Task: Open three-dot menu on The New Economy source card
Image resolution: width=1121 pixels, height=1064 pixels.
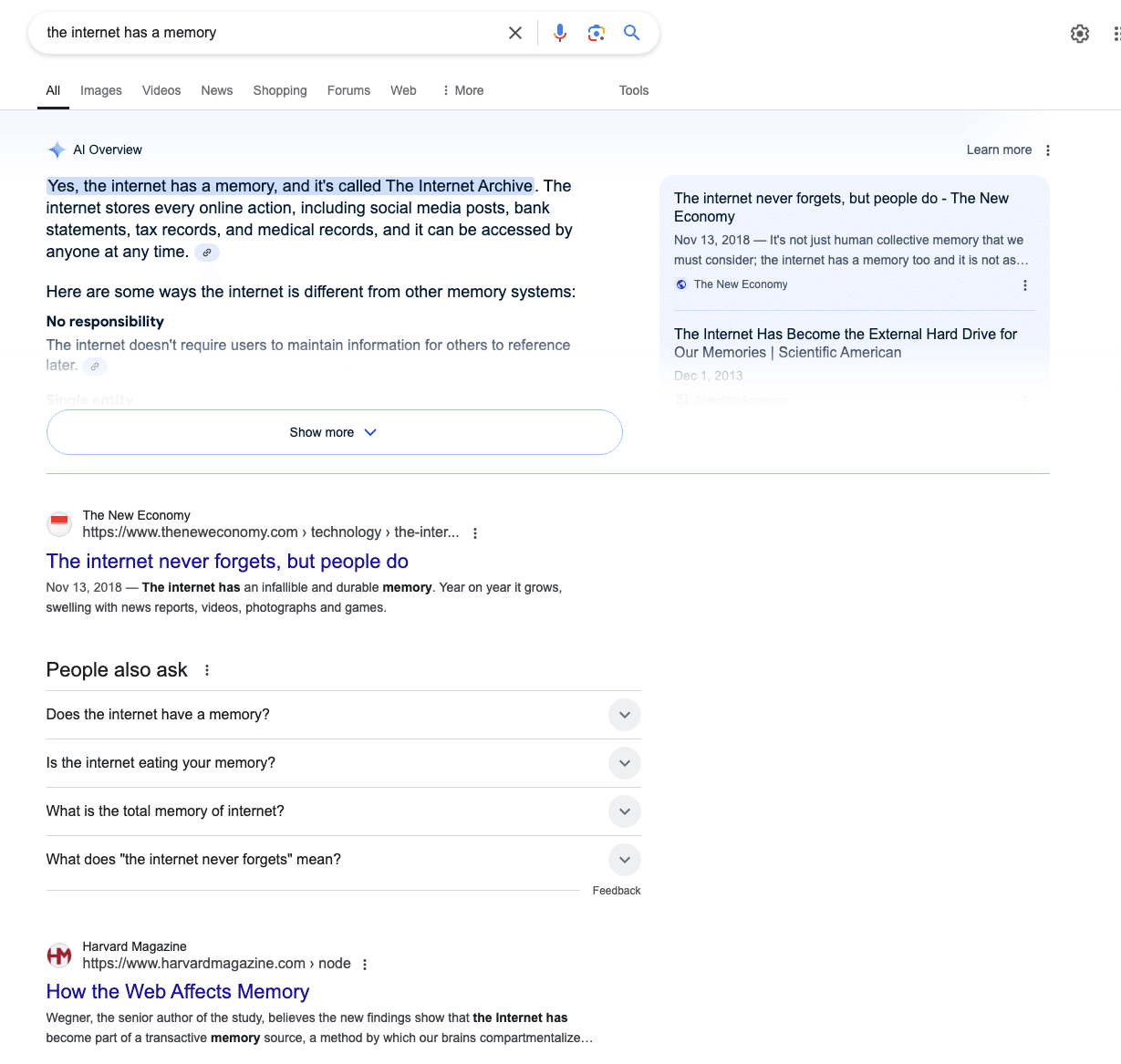Action: tap(1025, 285)
